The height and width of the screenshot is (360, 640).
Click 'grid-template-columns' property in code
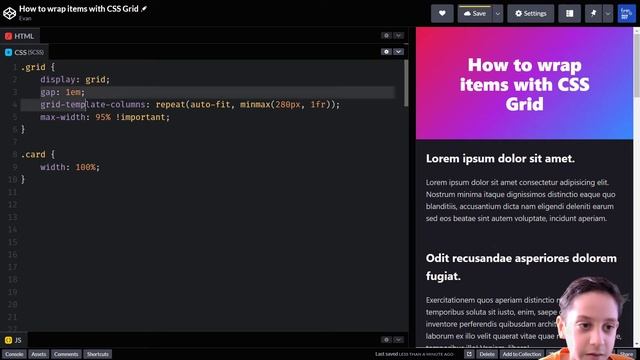(x=92, y=104)
